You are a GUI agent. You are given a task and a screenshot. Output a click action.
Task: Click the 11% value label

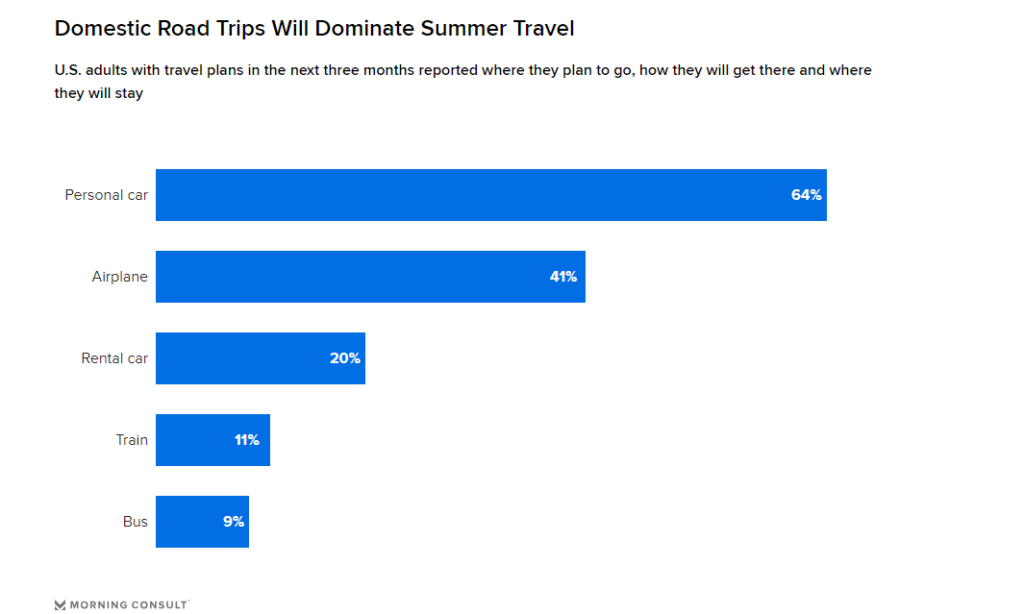247,440
